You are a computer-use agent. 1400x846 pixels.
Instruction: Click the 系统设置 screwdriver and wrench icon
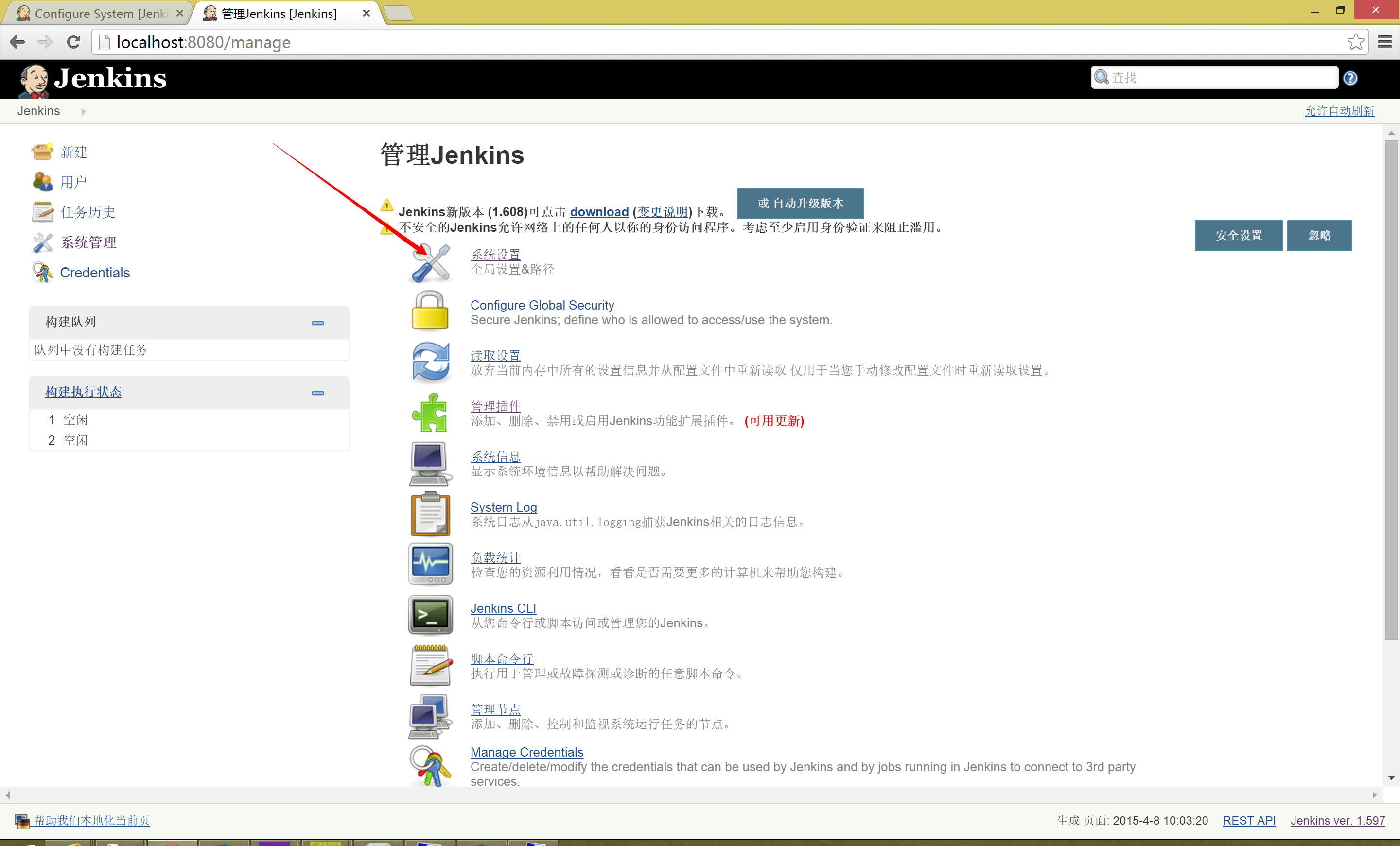click(430, 262)
